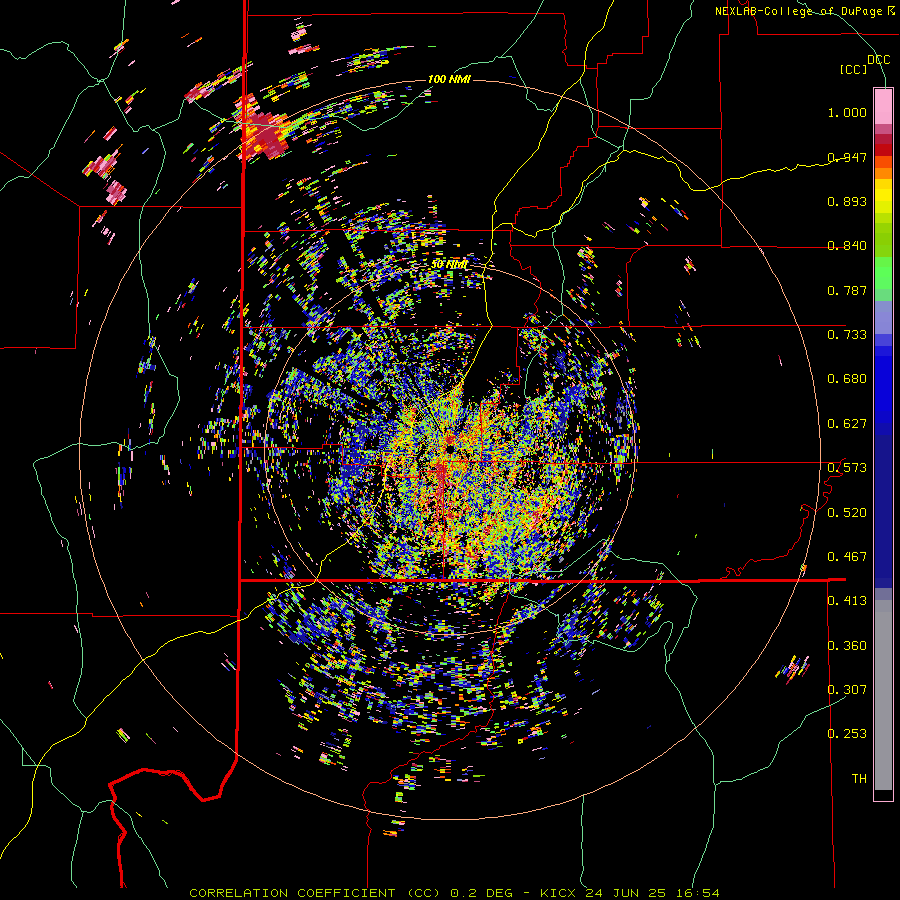
Task: Click the 0.627 color scale value
Action: pyautogui.click(x=847, y=424)
